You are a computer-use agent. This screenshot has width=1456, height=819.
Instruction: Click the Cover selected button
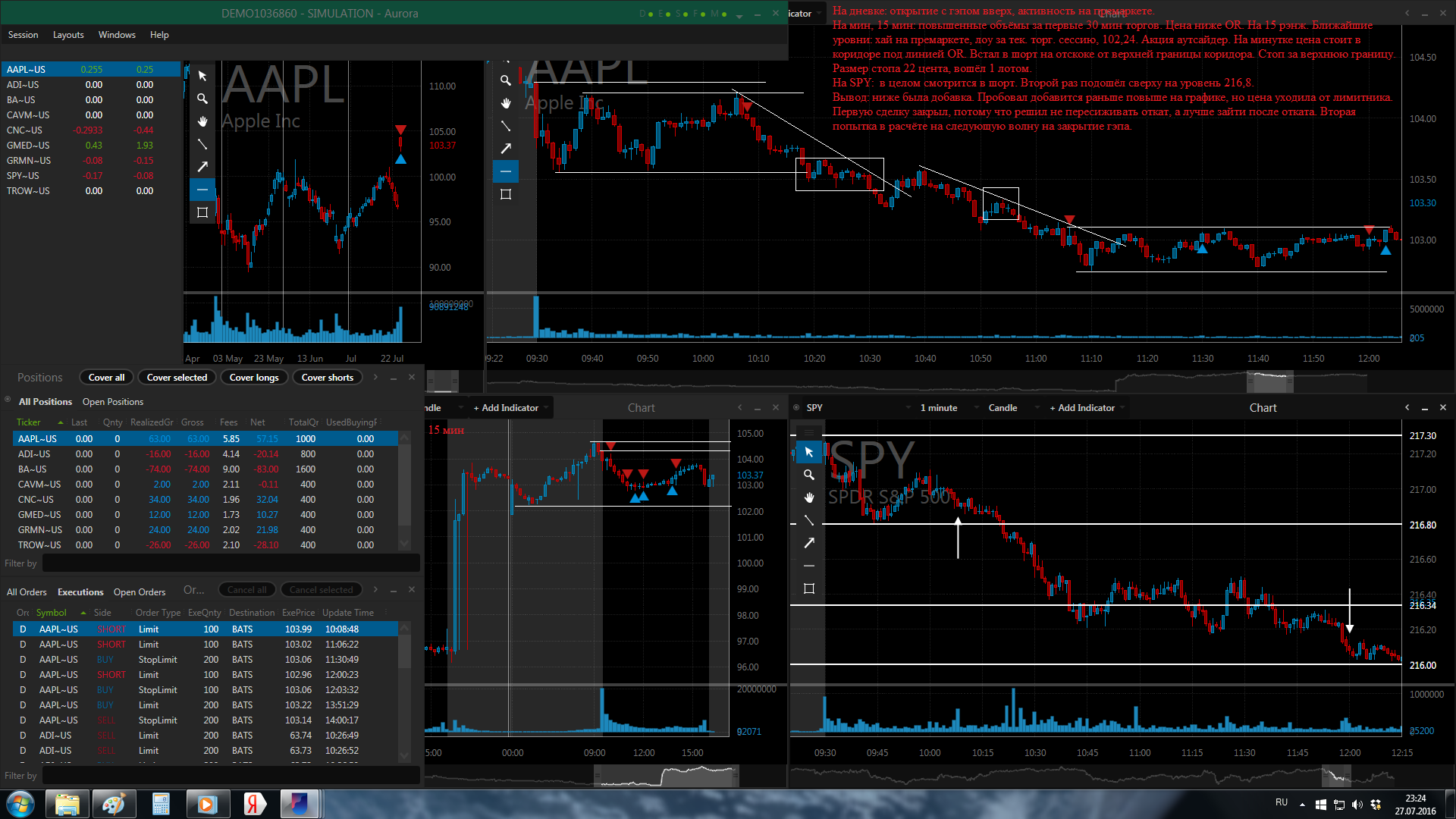tap(177, 378)
